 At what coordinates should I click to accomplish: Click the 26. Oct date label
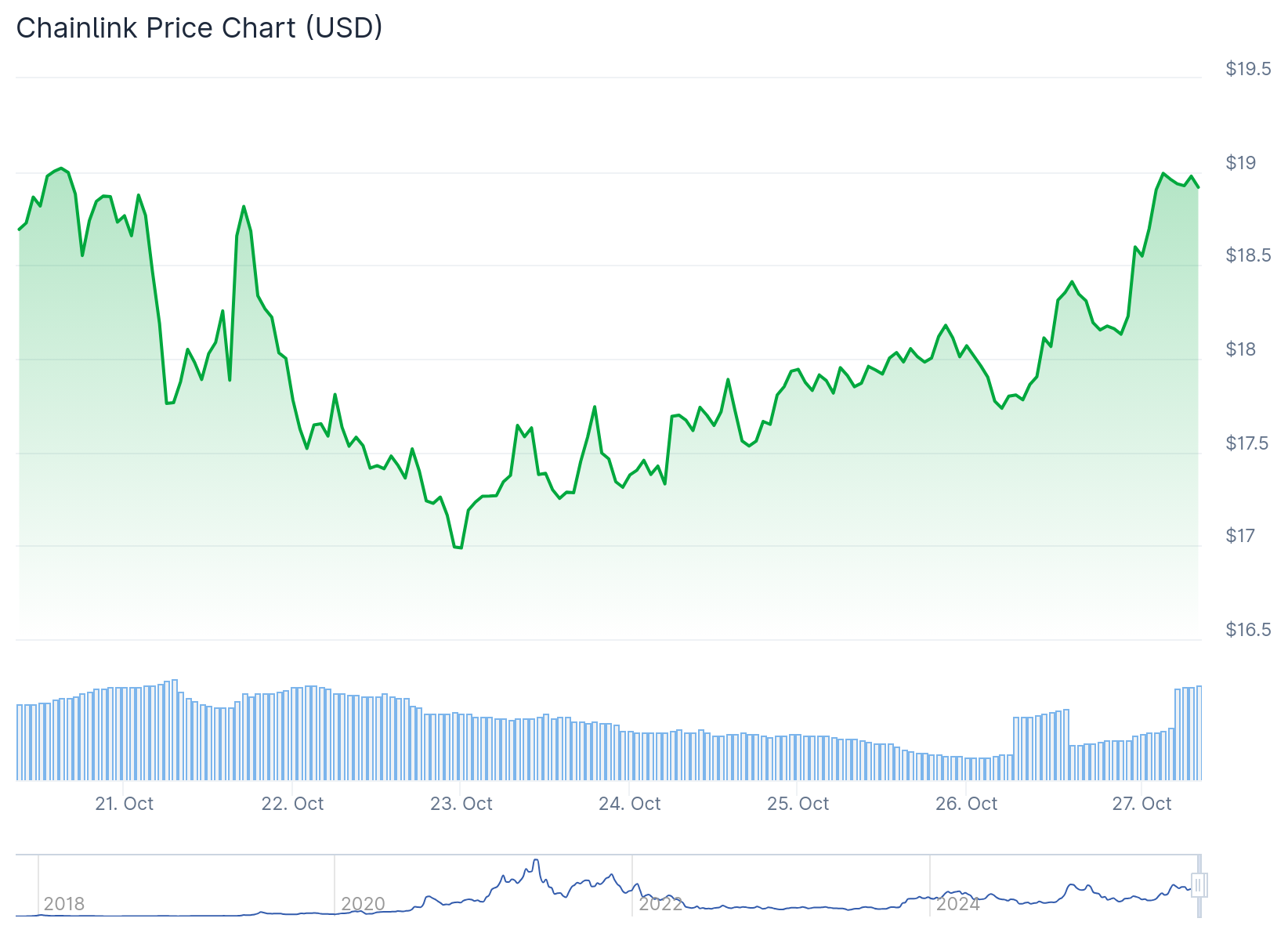967,804
